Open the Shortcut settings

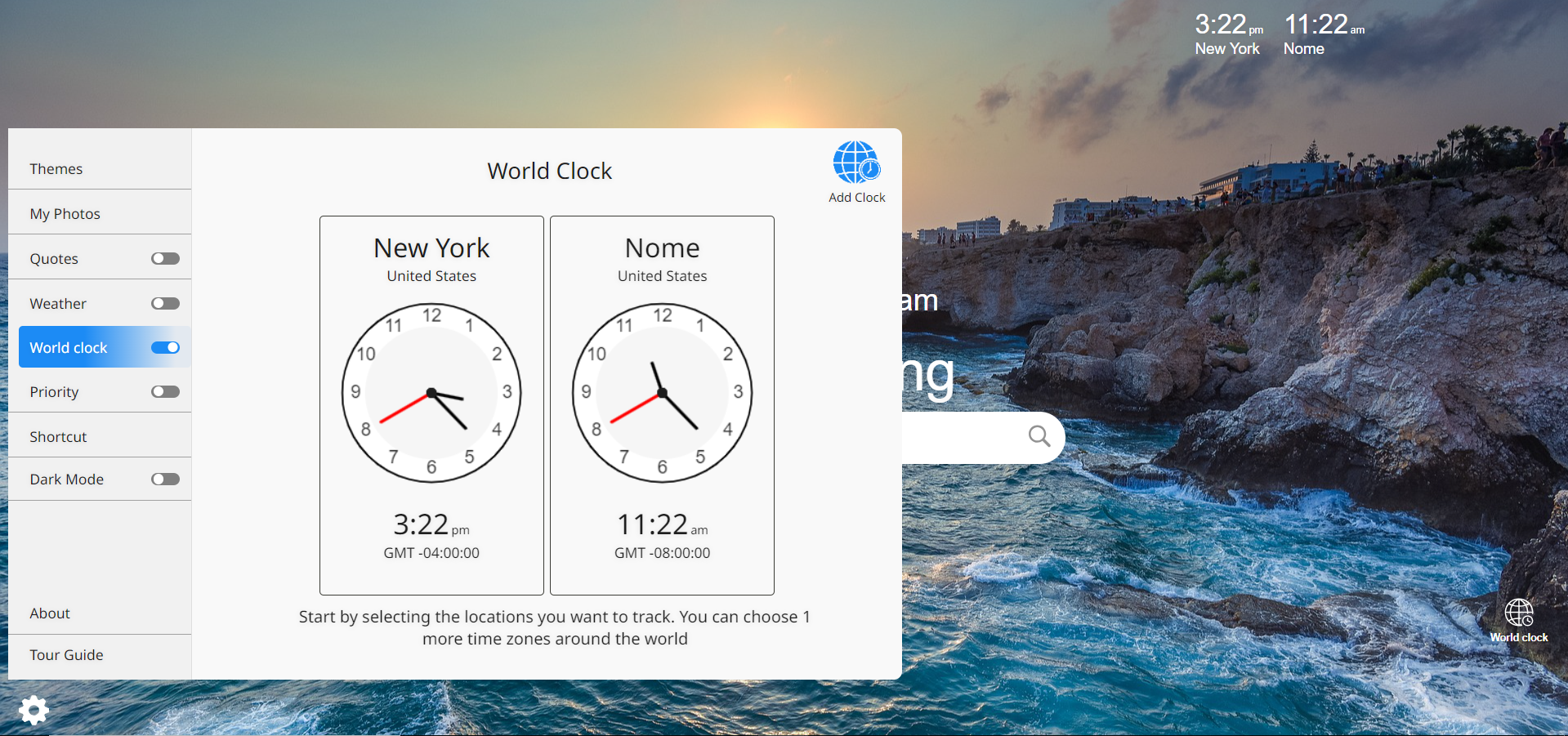point(58,436)
